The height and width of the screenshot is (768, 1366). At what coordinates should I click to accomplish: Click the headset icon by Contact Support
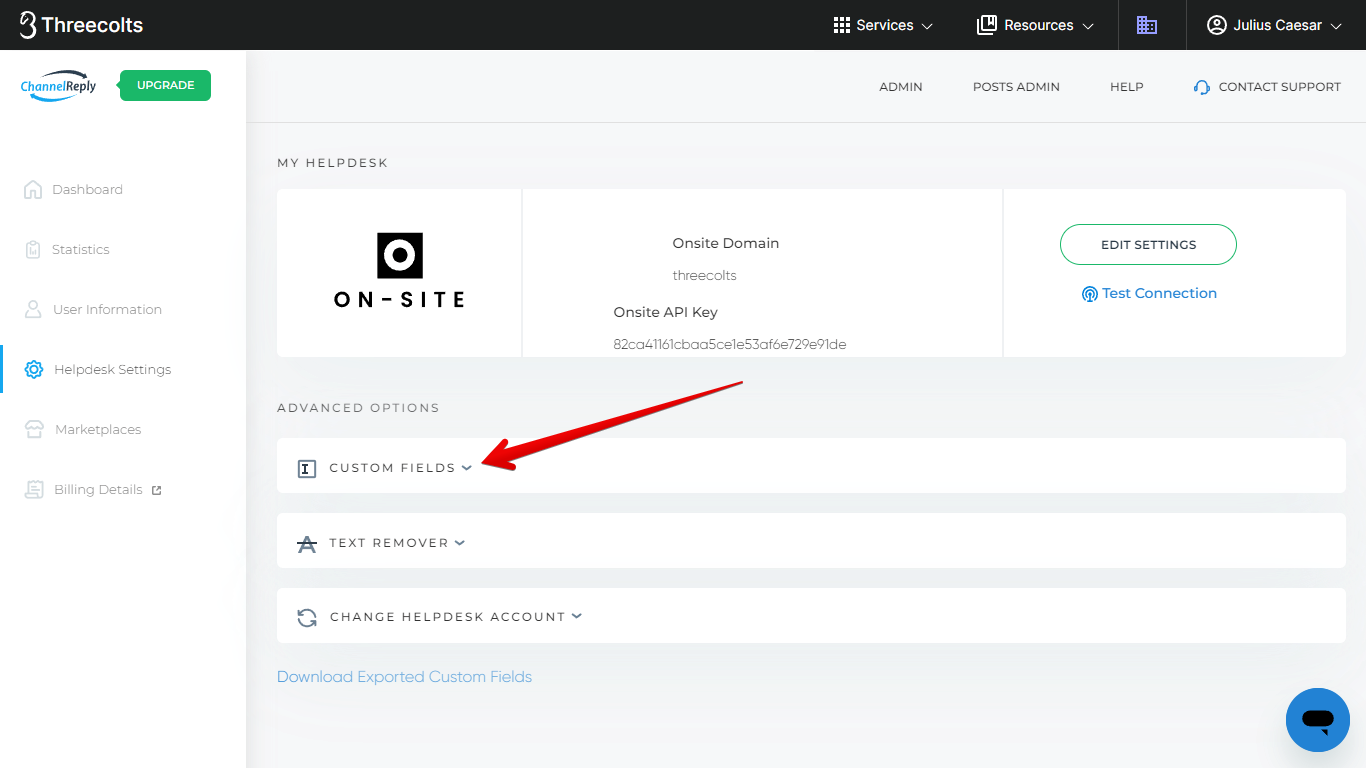click(x=1202, y=87)
